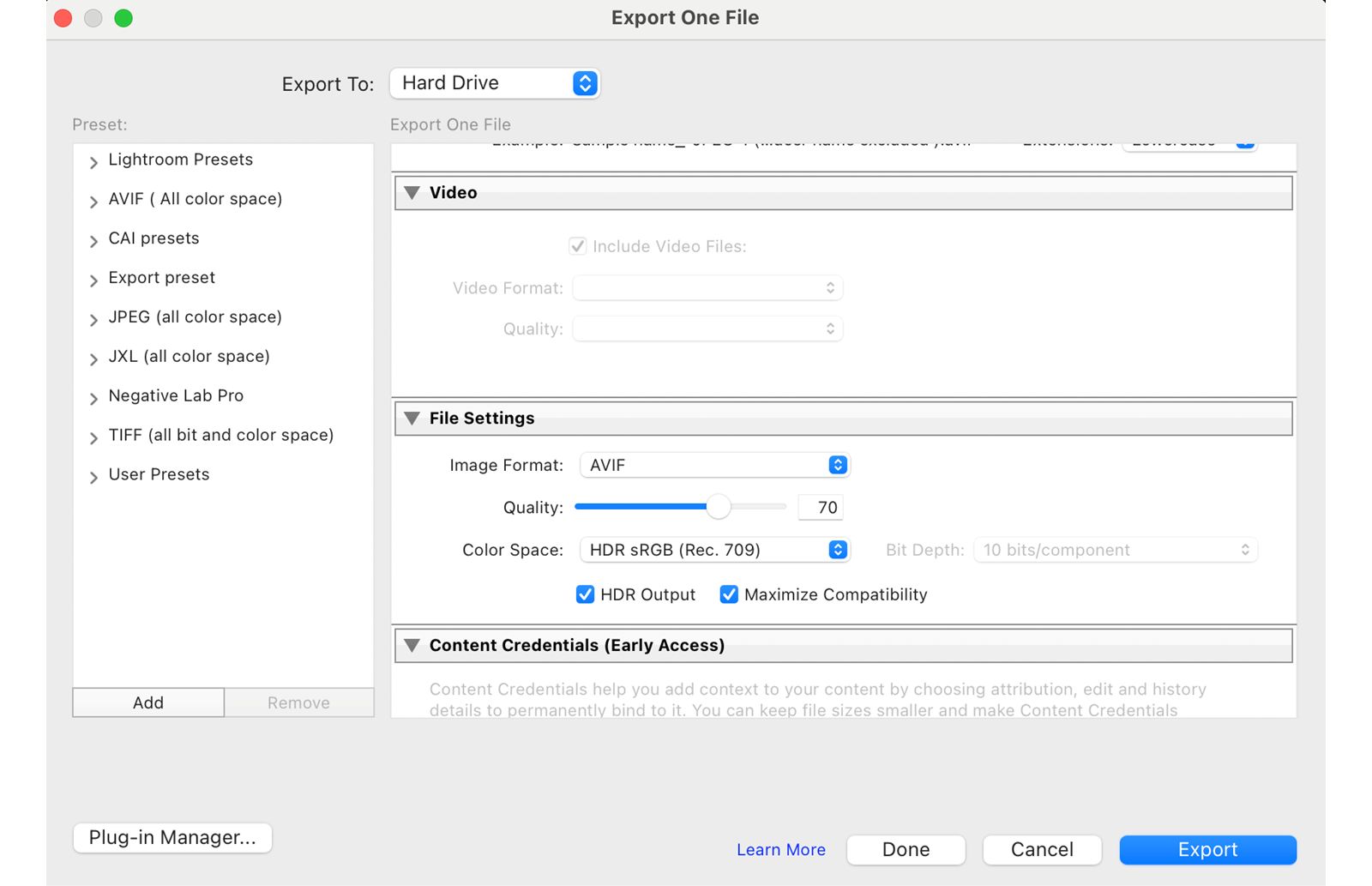Select the JPEG (all color space) preset

tap(195, 317)
